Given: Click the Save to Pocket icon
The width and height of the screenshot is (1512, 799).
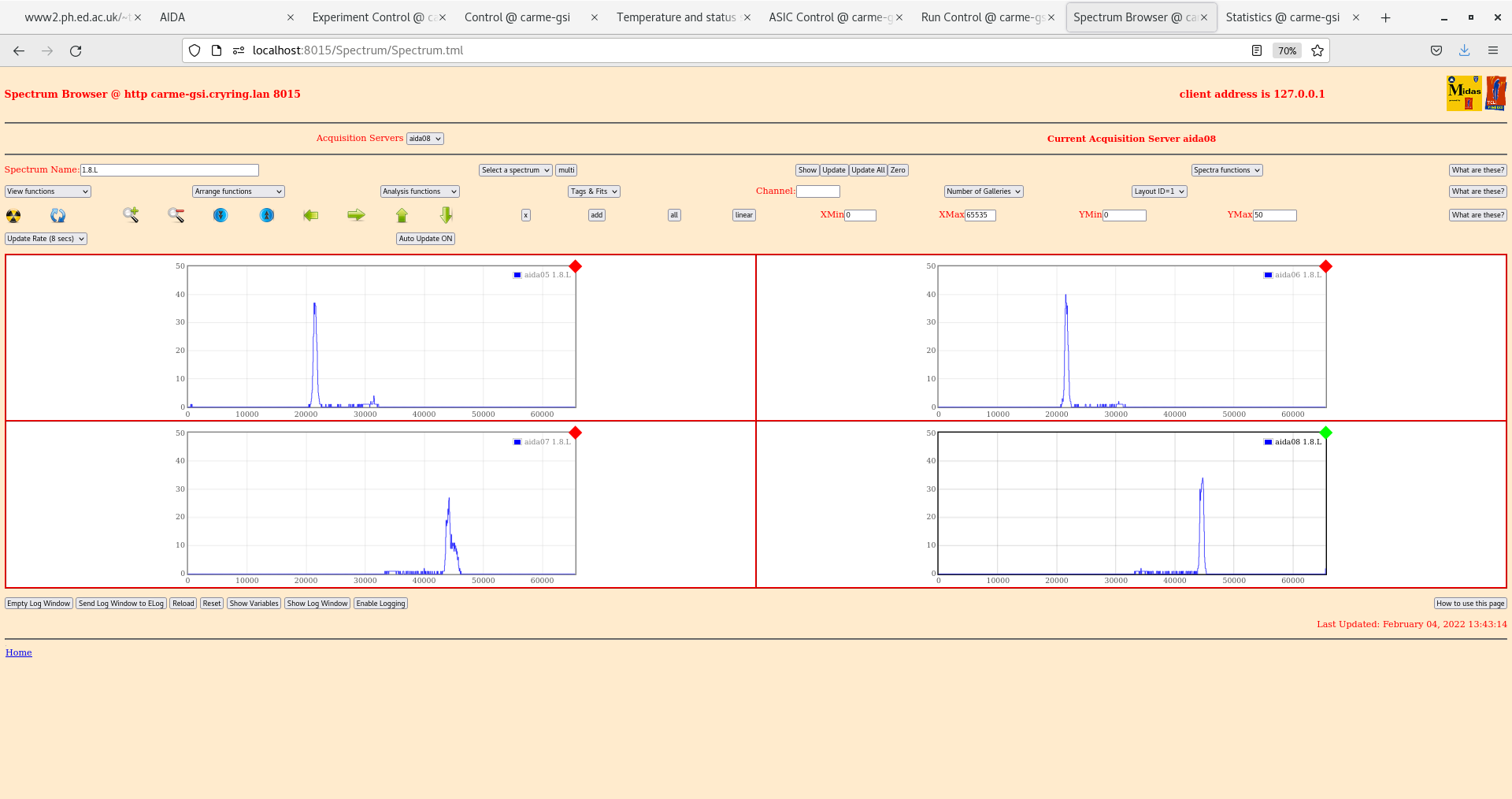Looking at the screenshot, I should (1436, 50).
